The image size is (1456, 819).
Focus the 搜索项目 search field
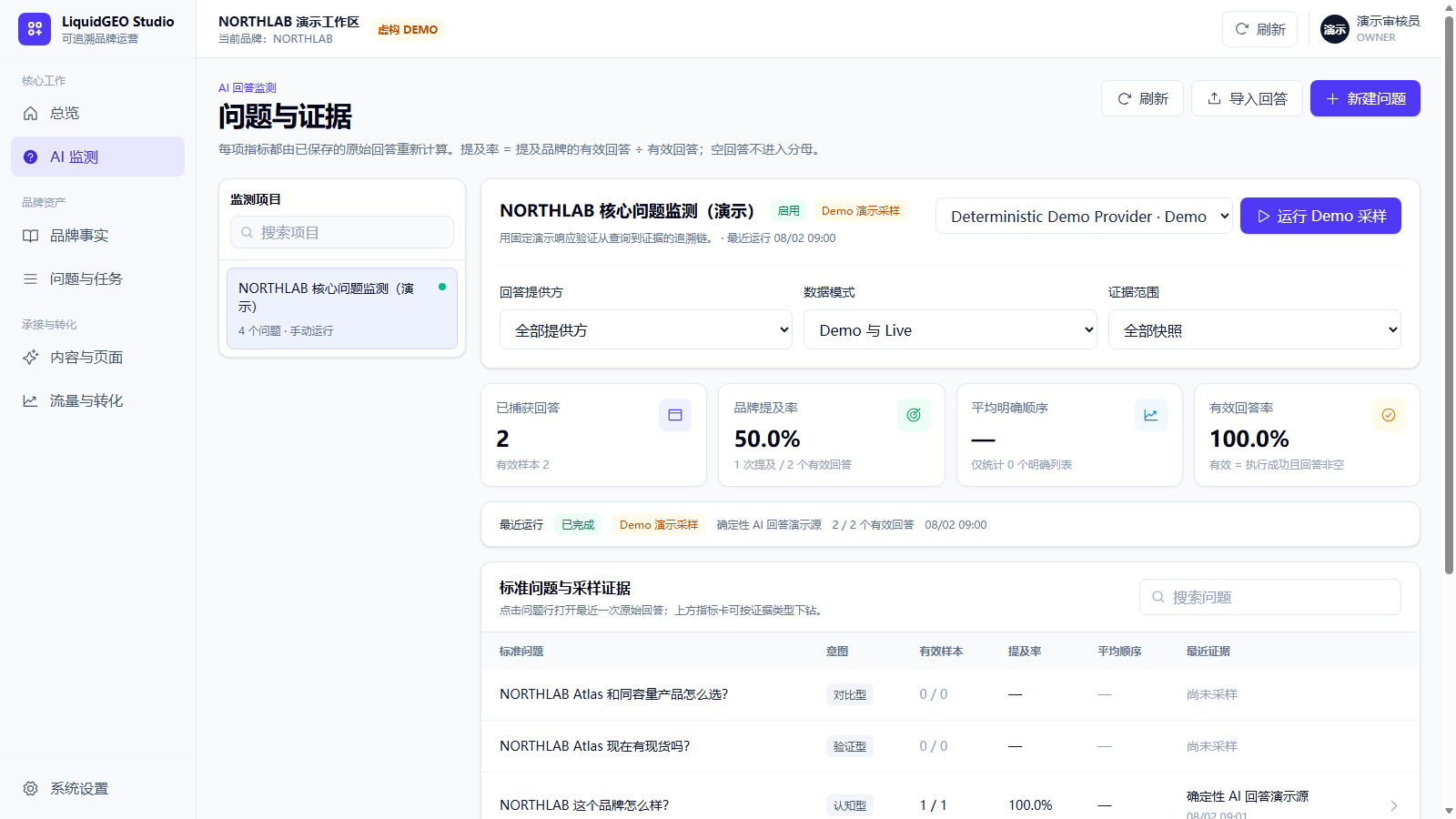point(342,232)
